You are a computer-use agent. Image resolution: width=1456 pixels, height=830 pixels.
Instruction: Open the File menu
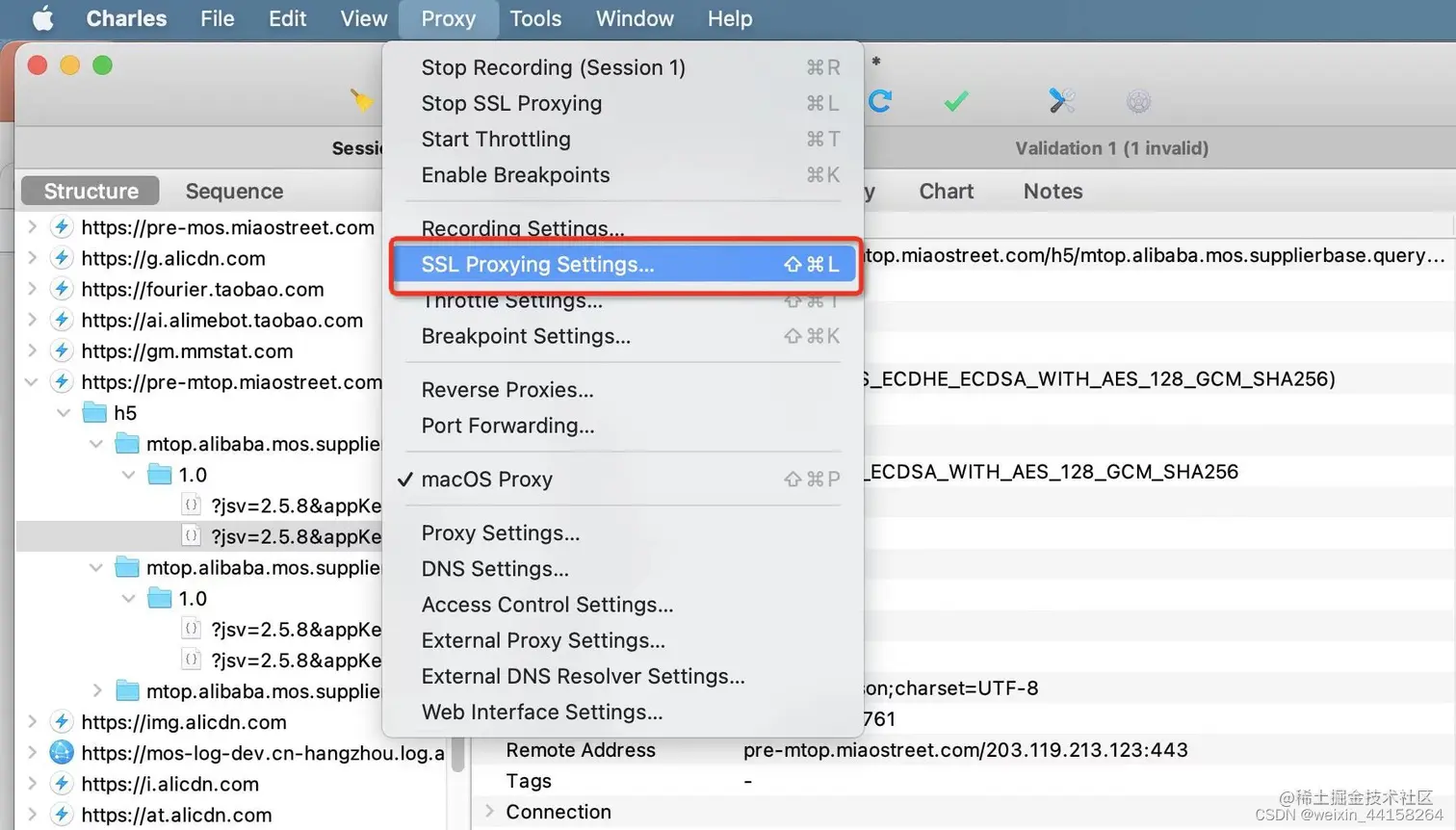pyautogui.click(x=218, y=18)
